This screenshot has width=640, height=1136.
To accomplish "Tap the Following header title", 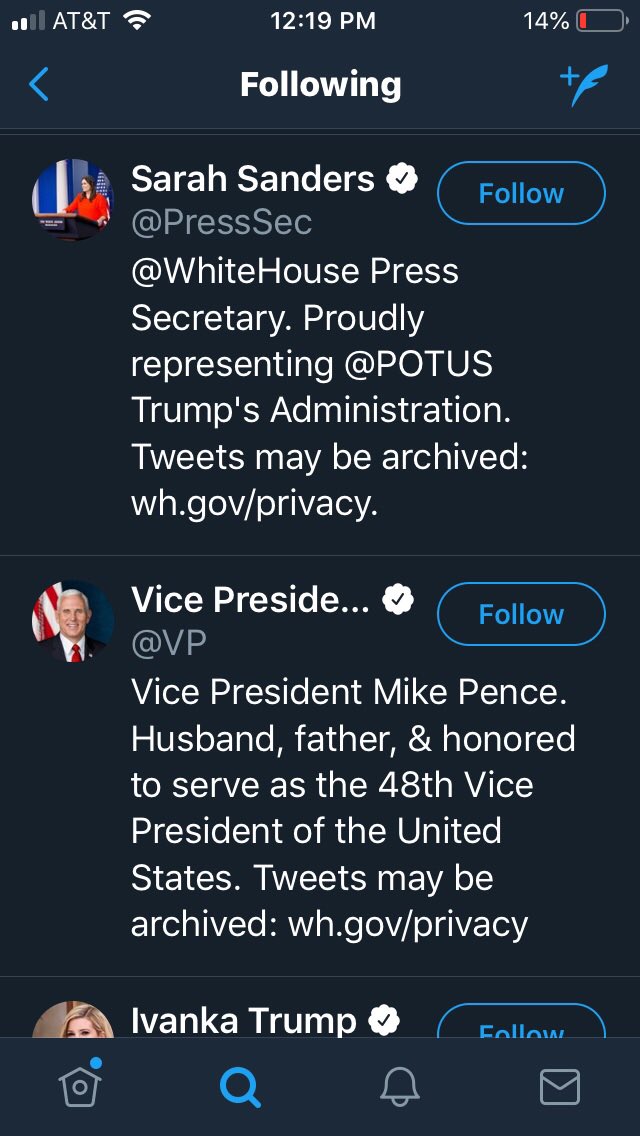I will click(x=320, y=85).
